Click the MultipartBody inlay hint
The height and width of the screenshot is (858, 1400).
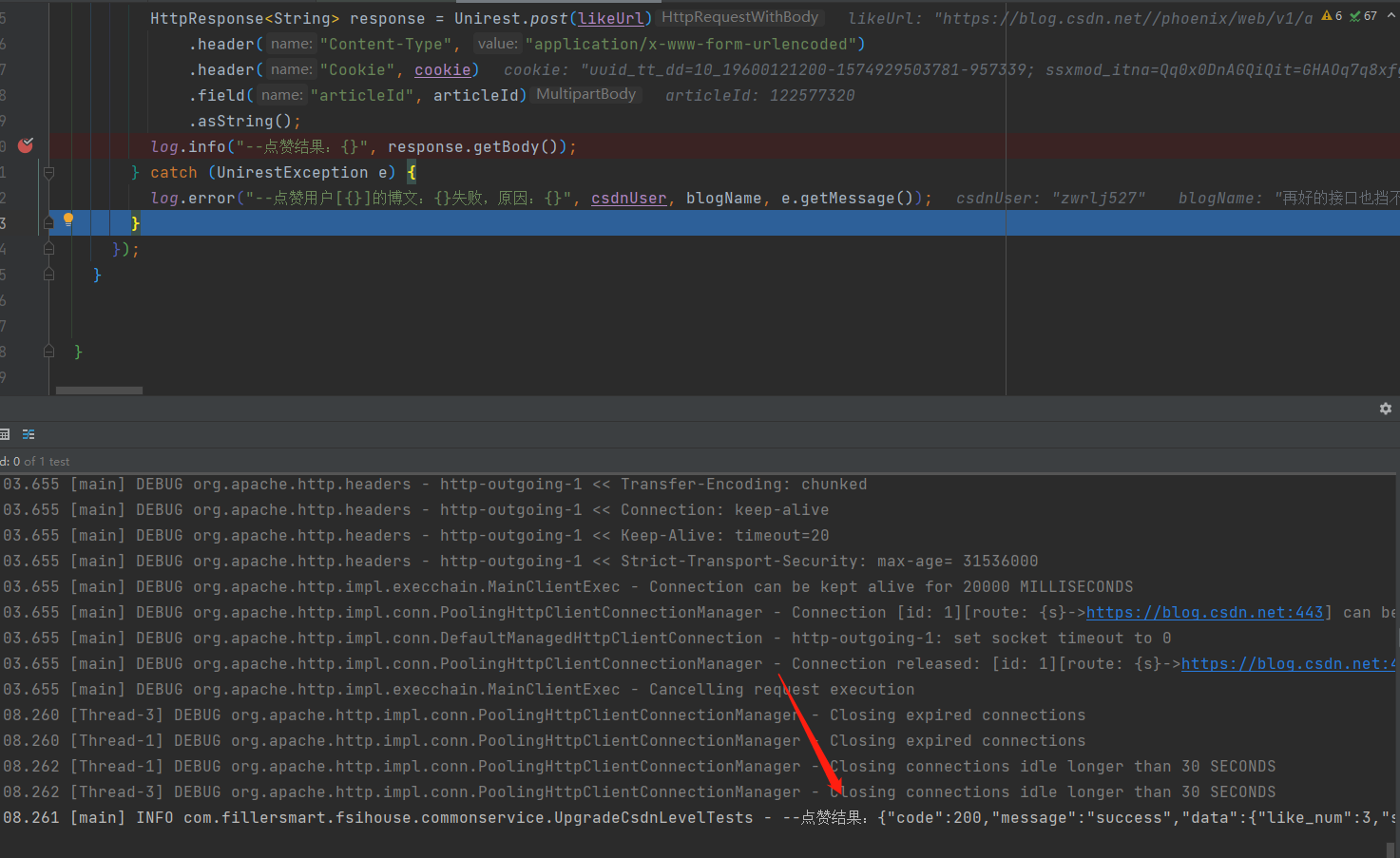(586, 94)
